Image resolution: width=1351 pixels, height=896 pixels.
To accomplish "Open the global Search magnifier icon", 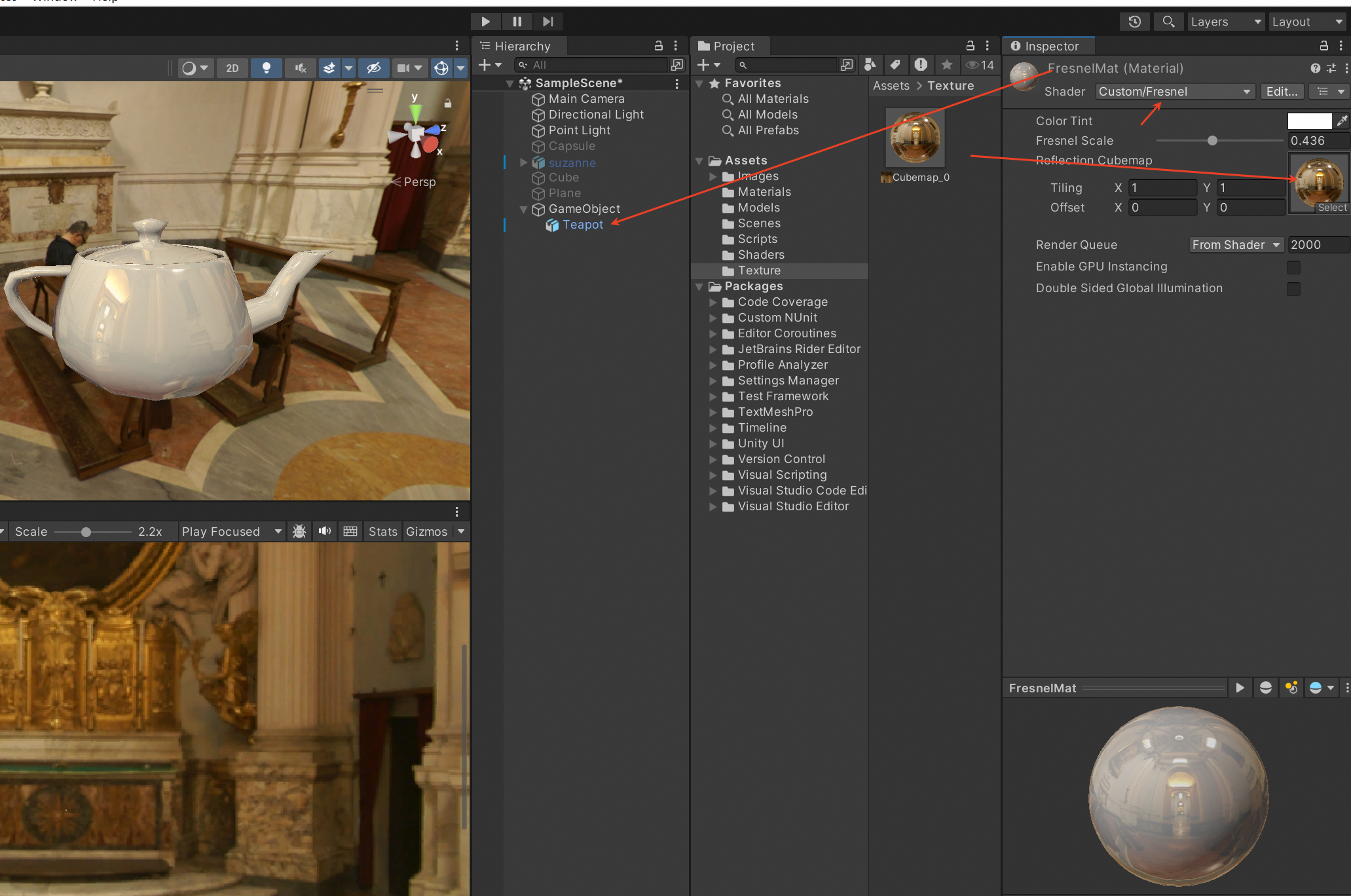I will [1168, 22].
